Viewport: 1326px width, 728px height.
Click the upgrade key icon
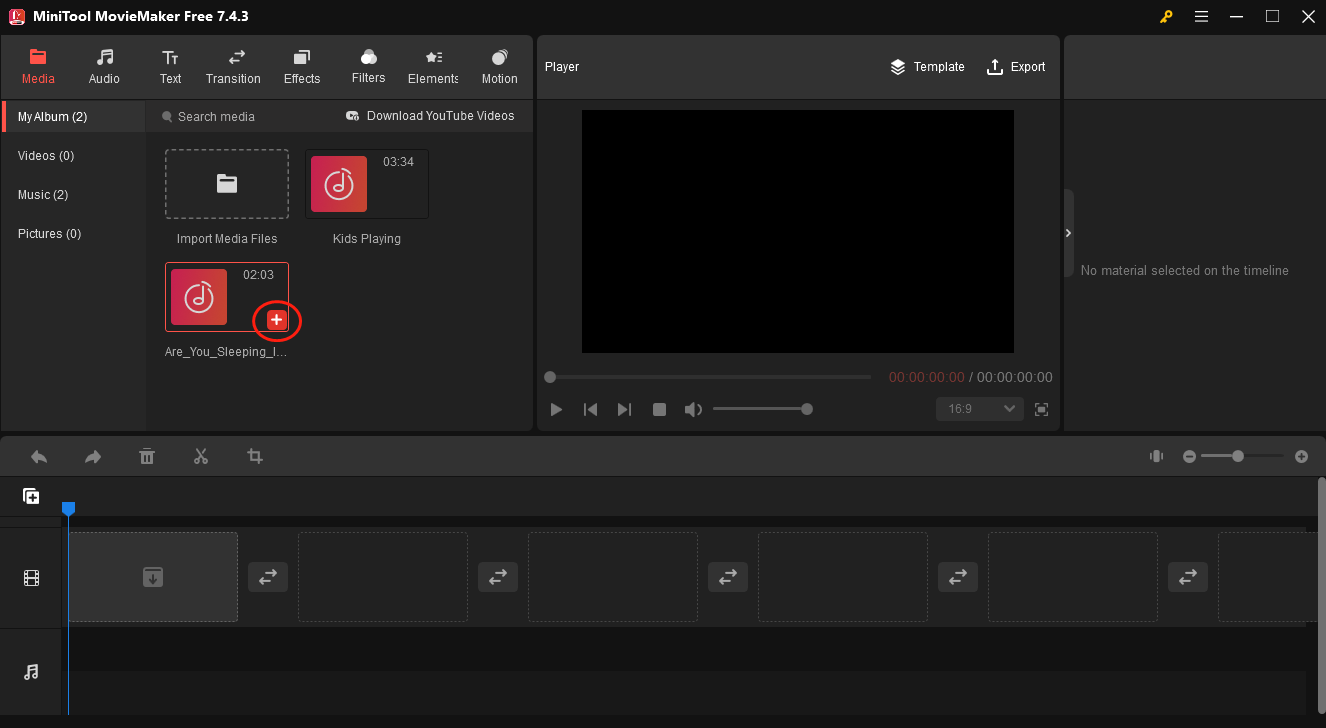coord(1166,16)
